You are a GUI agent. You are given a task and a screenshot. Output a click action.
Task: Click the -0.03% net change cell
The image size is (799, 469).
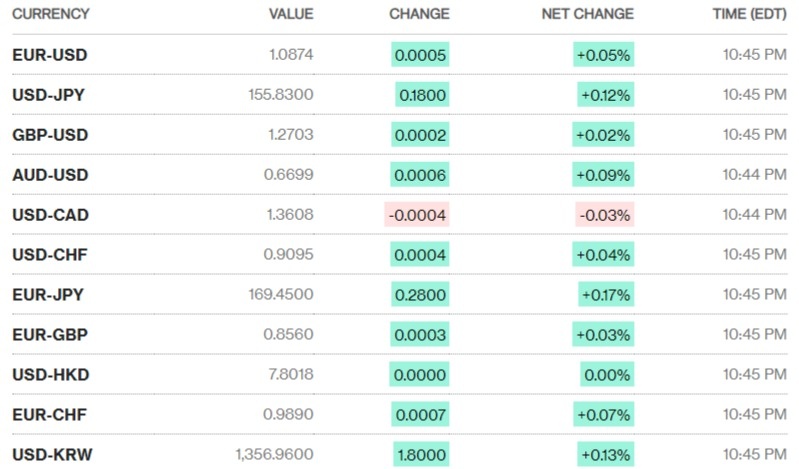click(x=604, y=215)
